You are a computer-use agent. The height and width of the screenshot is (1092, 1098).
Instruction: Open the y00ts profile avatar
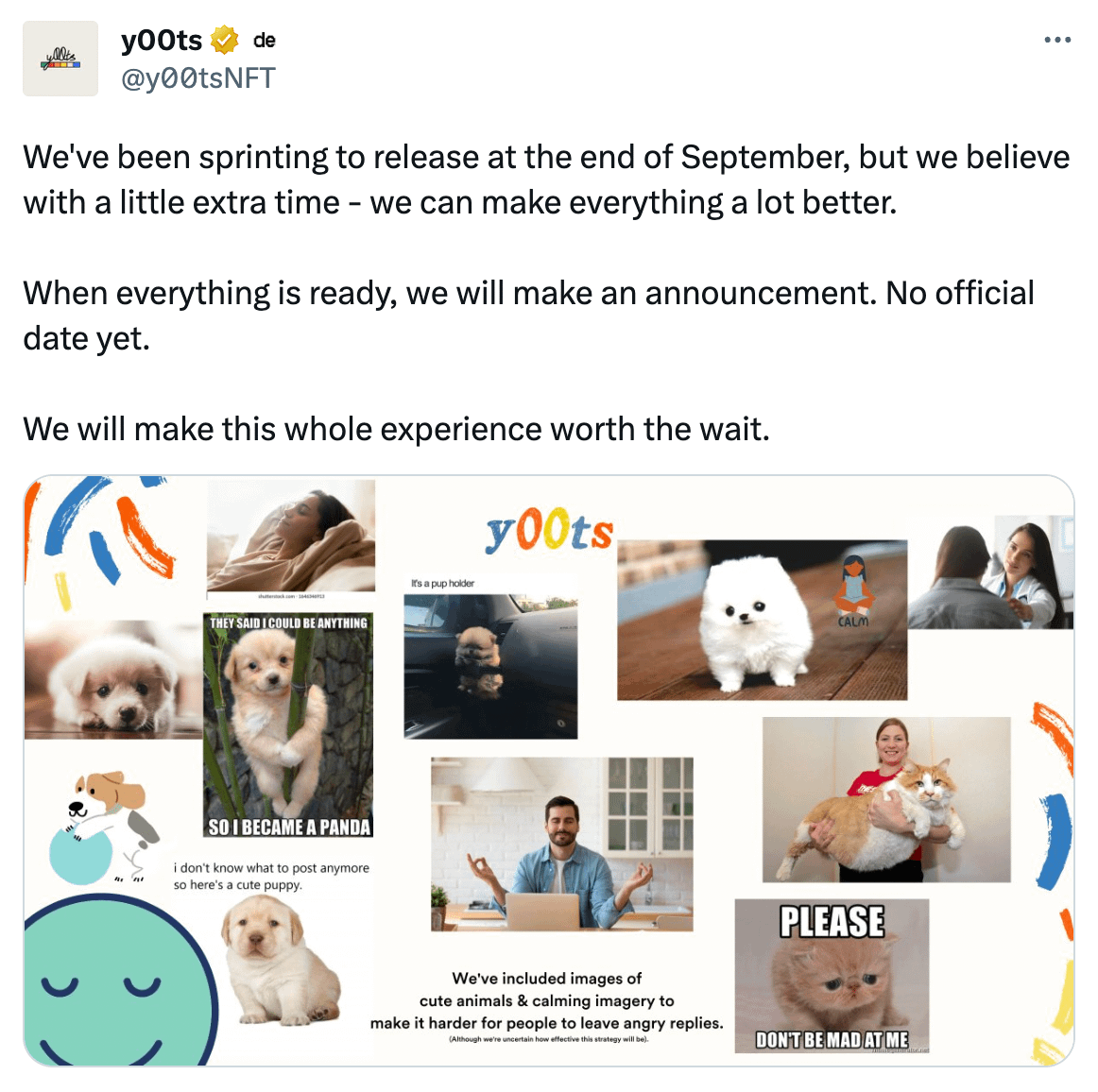[60, 59]
